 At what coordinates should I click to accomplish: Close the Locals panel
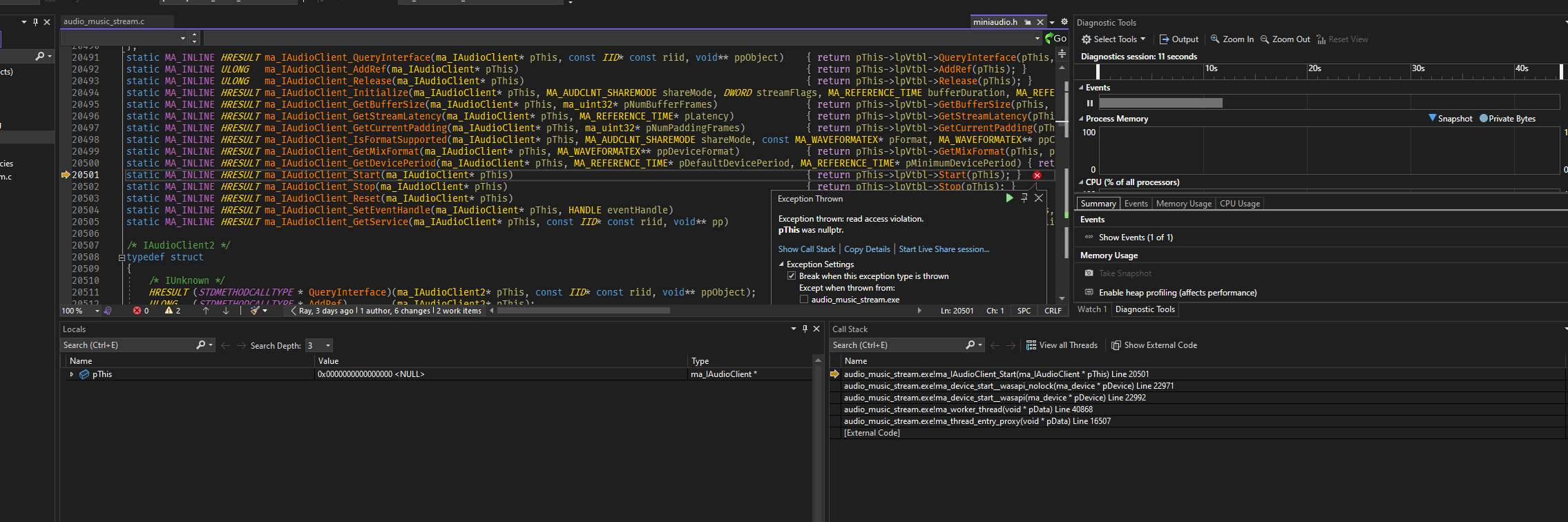[816, 329]
